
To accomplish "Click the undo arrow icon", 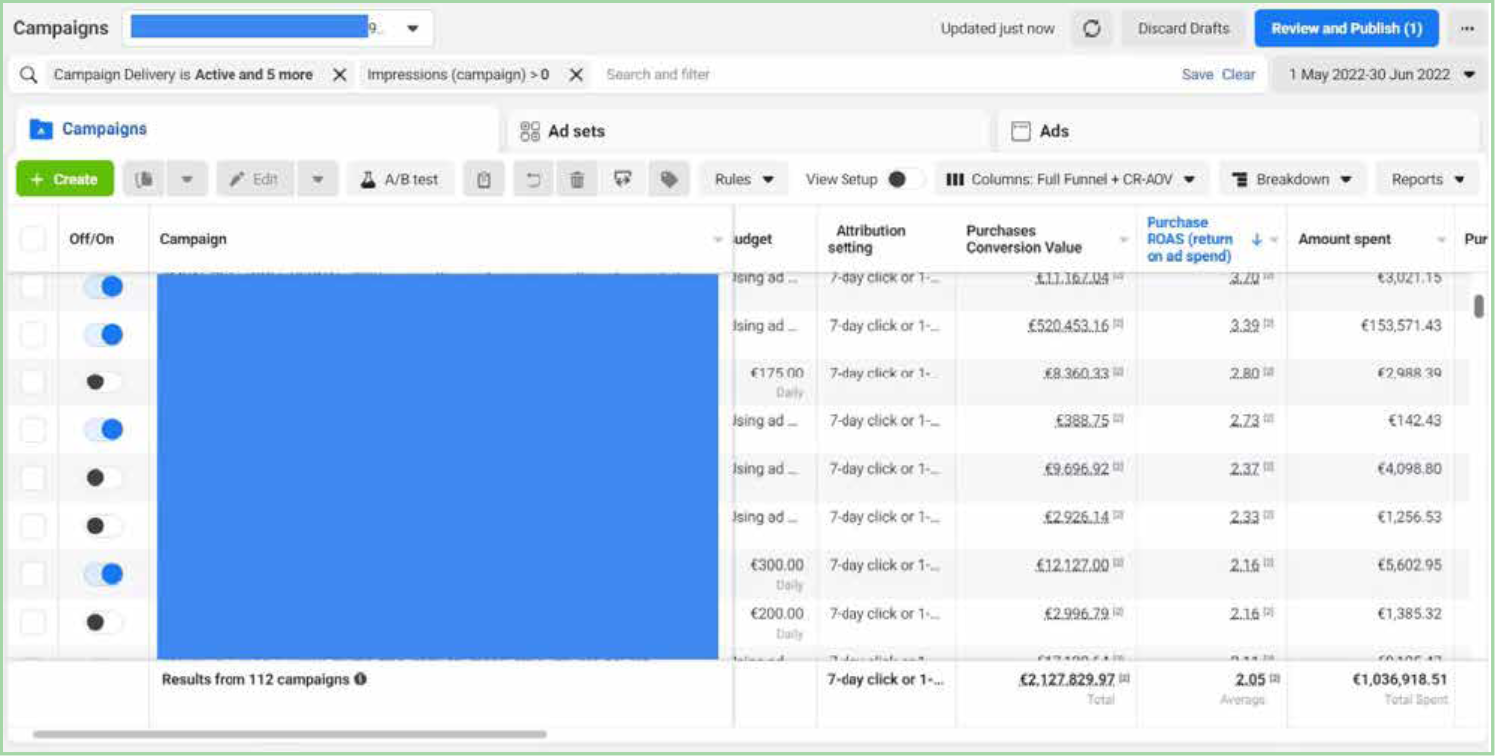I will (533, 180).
